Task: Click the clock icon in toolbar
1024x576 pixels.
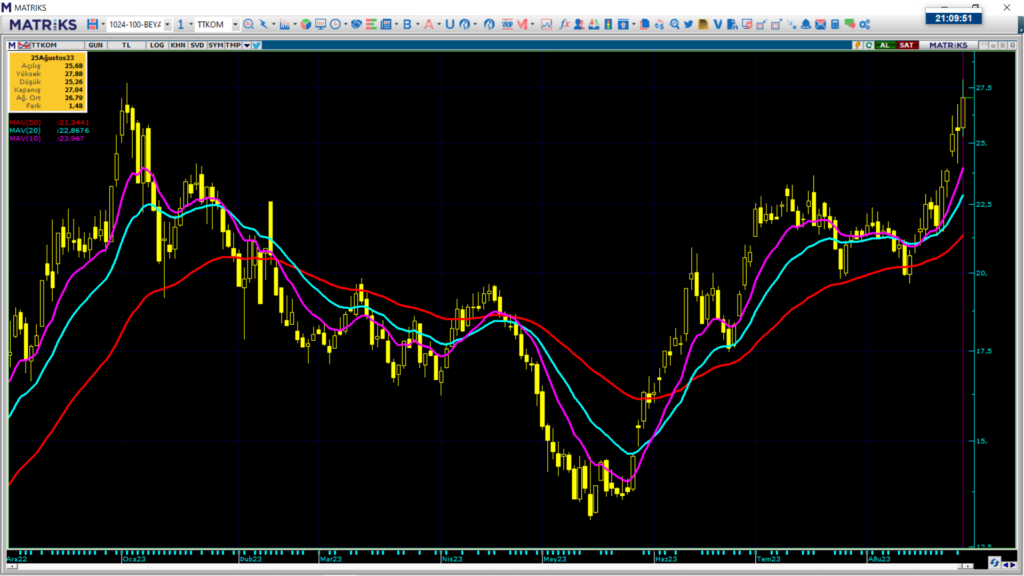Action: (336, 24)
